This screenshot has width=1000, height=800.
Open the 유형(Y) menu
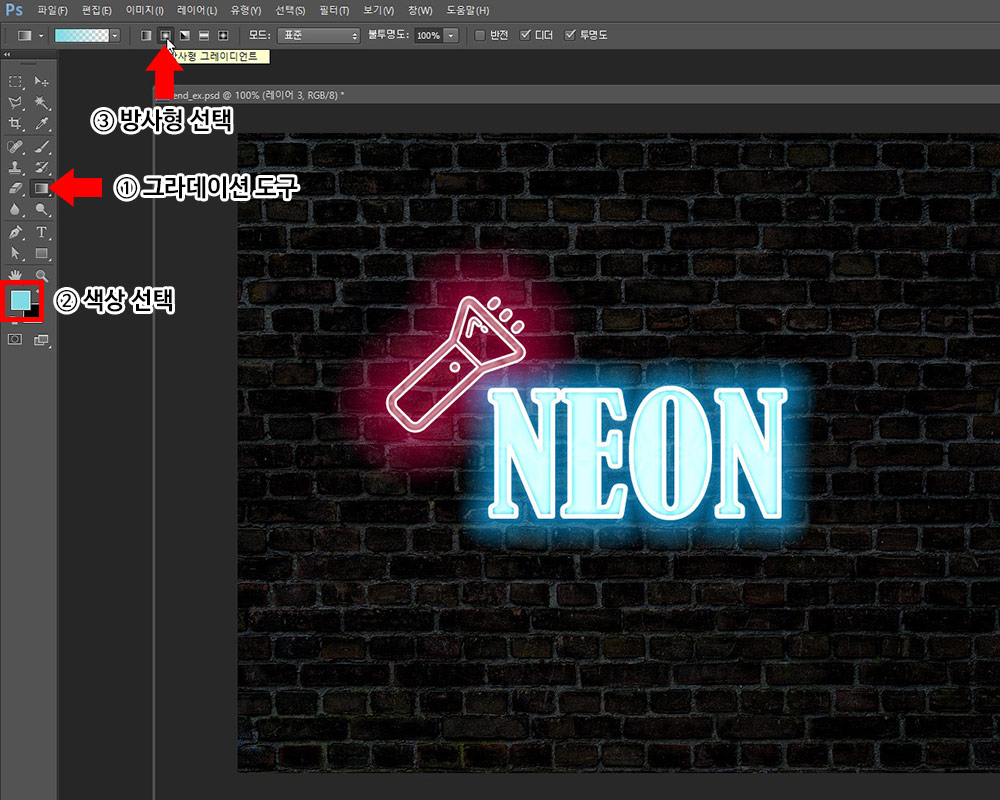pos(246,11)
